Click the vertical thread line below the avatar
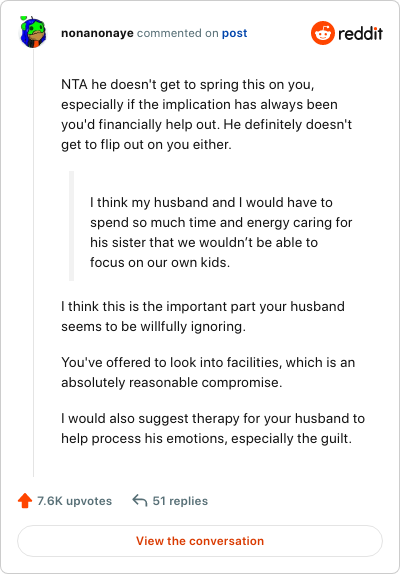This screenshot has width=400, height=574. (33, 262)
